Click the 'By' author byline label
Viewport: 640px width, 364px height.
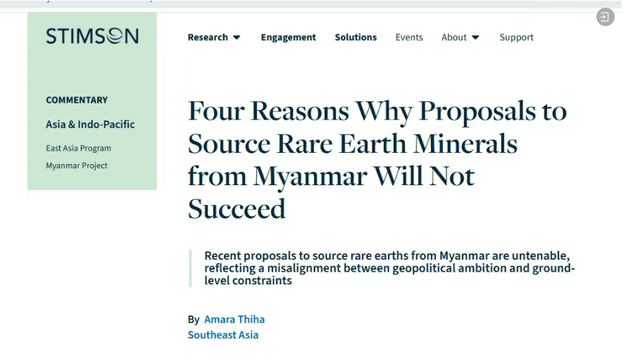pos(193,319)
